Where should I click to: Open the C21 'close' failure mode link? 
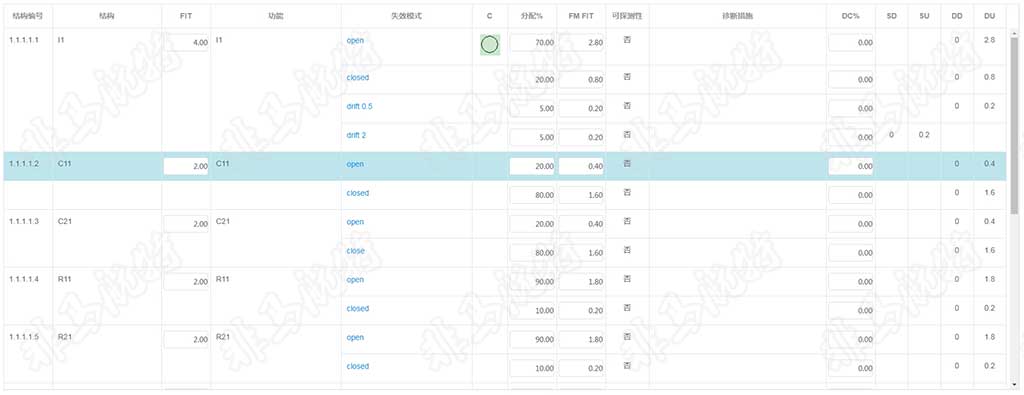pos(356,251)
